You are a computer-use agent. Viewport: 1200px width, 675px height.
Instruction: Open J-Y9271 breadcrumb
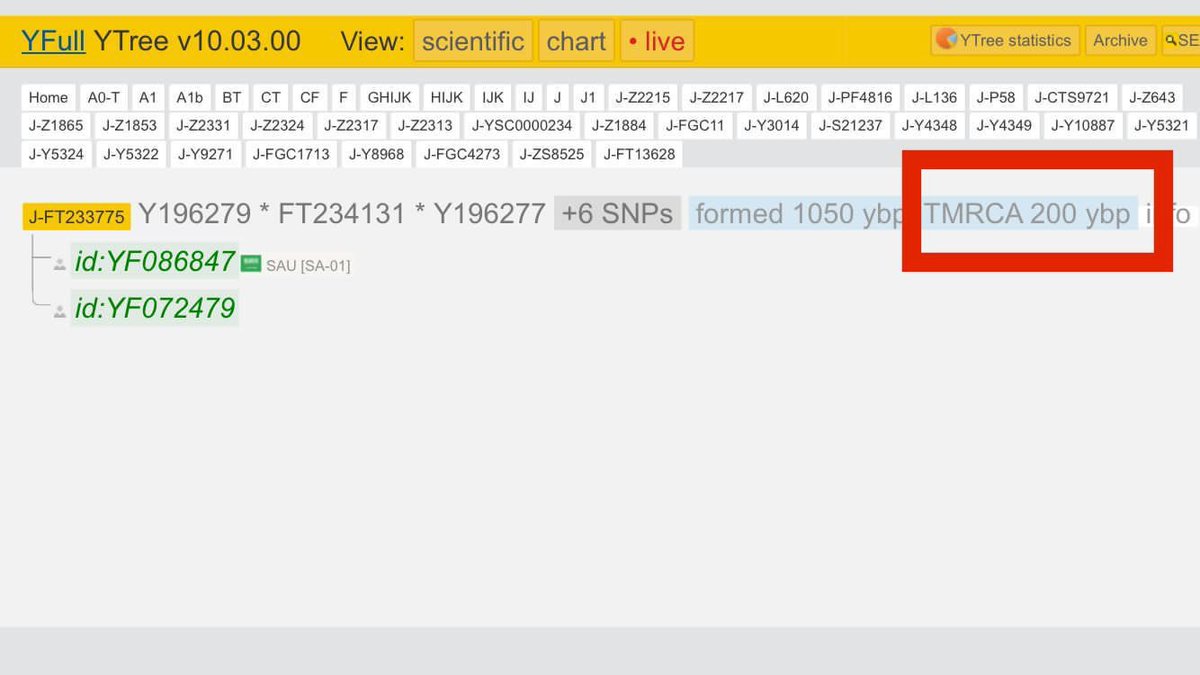click(x=205, y=154)
